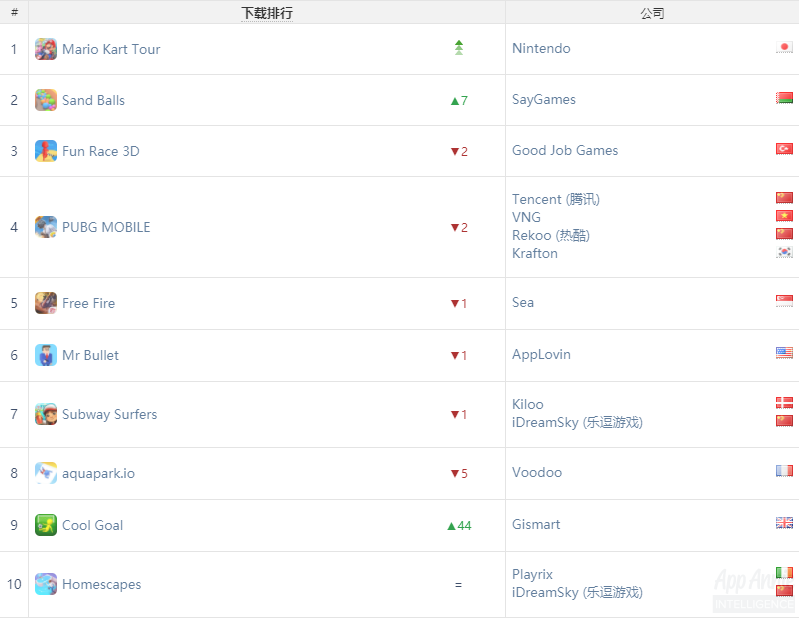803x618 pixels.
Task: Click the Cool Goal app icon
Action: [46, 525]
